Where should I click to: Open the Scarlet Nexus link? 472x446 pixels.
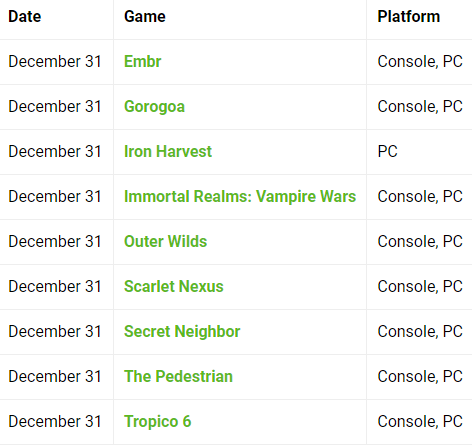(x=174, y=287)
